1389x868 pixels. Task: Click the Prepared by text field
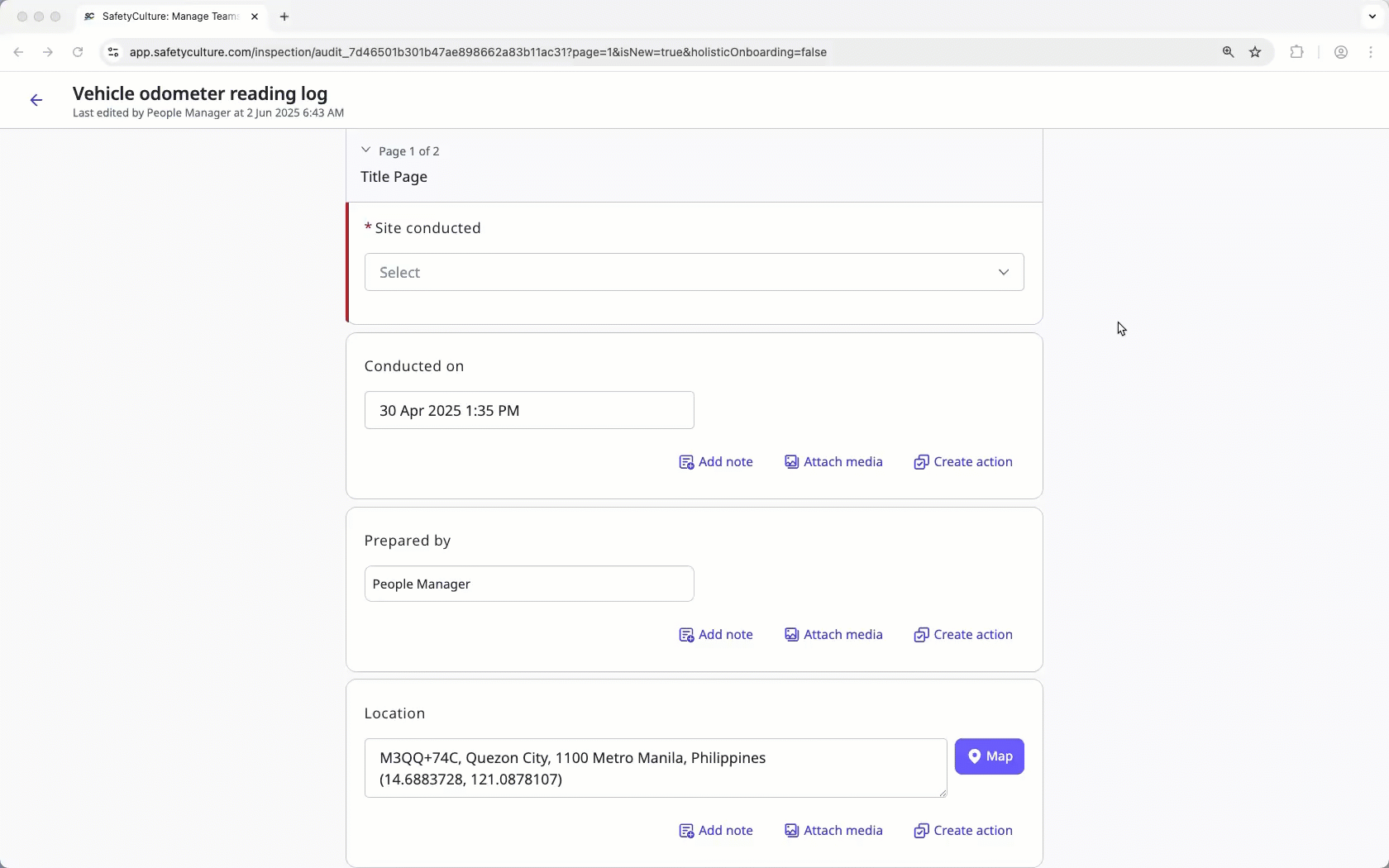coord(528,584)
